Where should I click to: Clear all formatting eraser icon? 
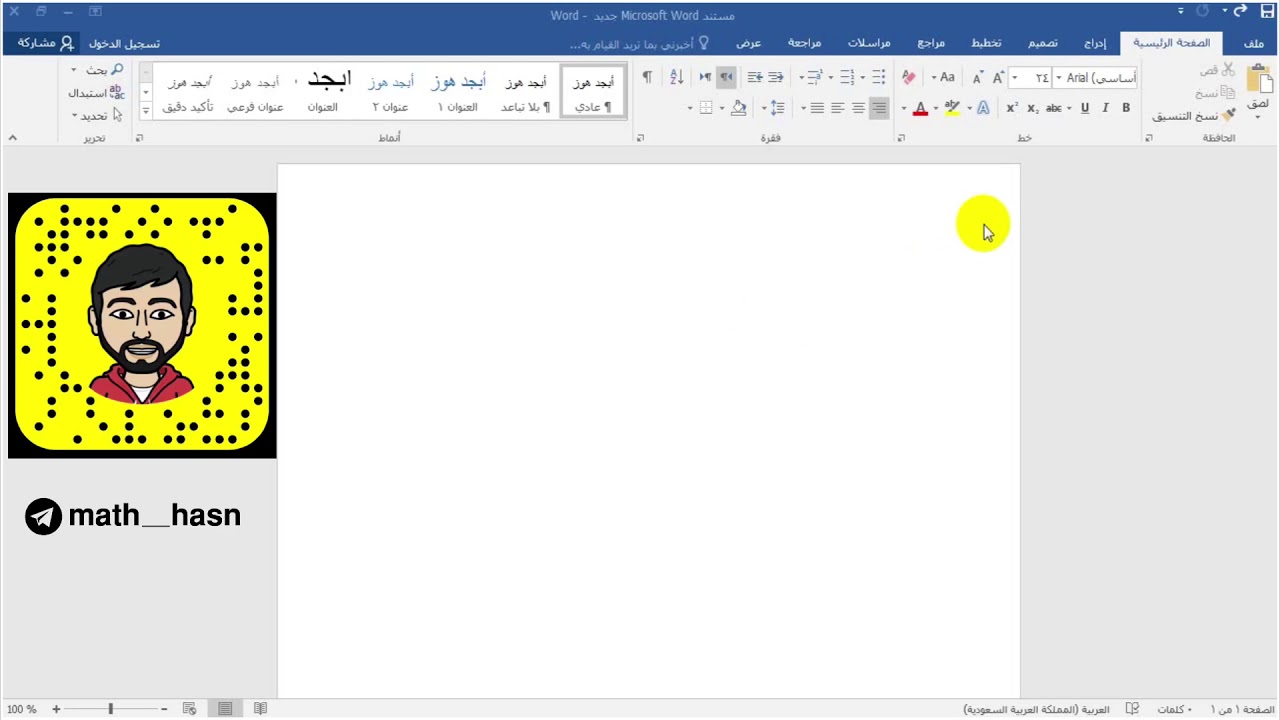(x=909, y=78)
